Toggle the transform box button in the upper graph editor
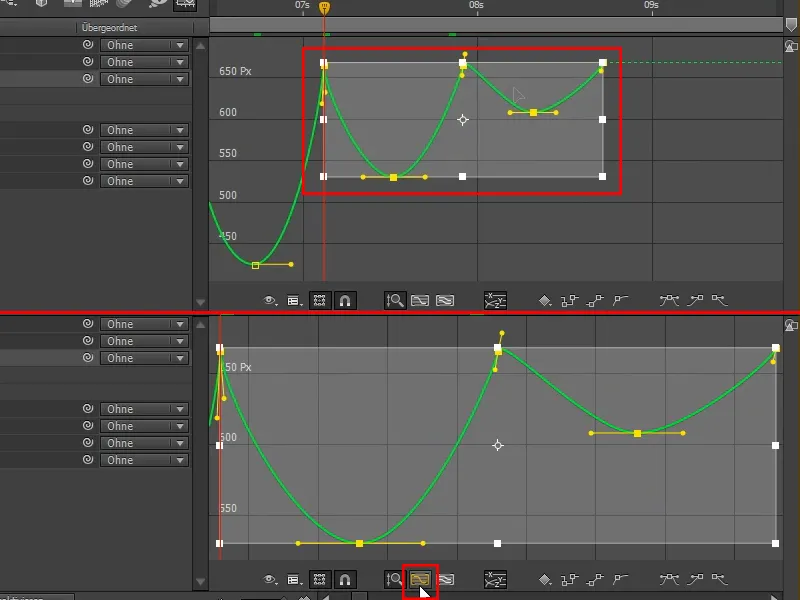 click(320, 301)
